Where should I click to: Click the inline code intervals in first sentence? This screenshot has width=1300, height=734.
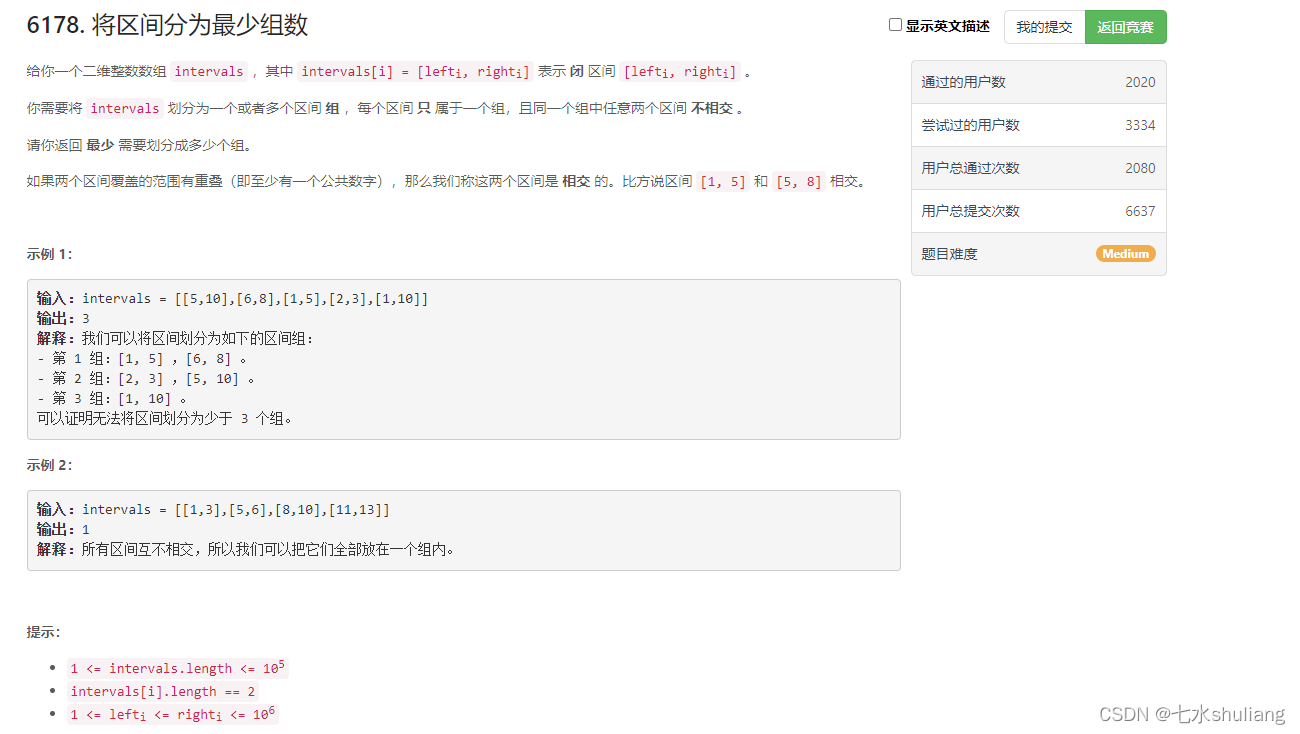[209, 71]
